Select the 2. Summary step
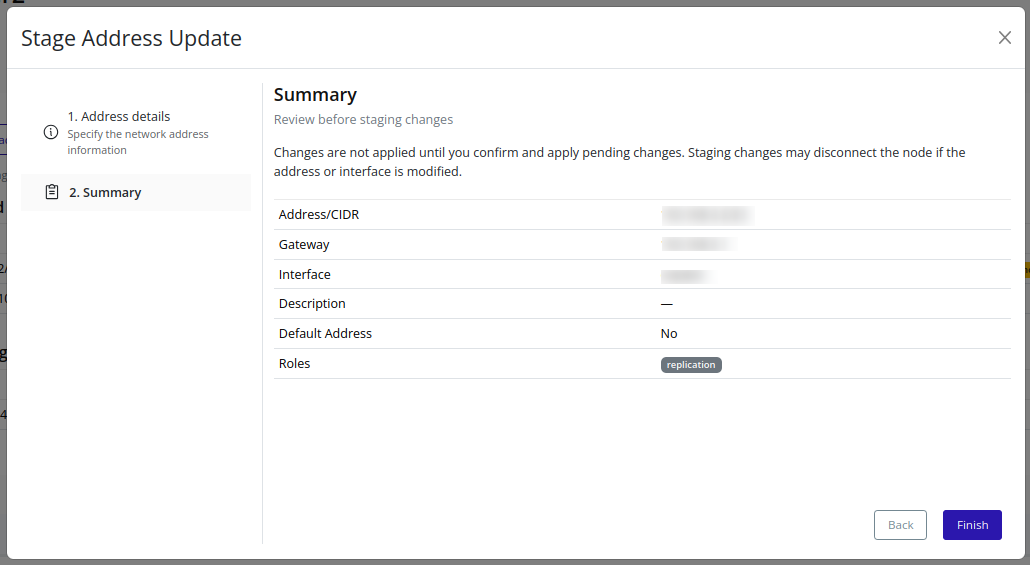 coord(105,193)
